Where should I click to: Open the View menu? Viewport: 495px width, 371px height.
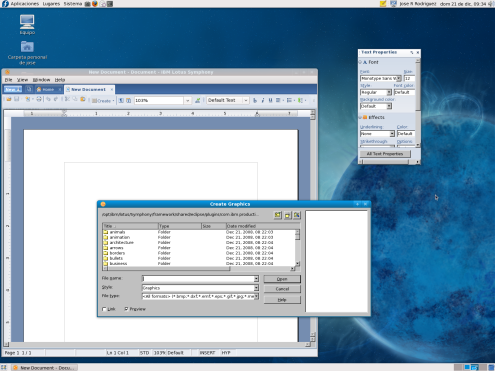click(x=22, y=80)
